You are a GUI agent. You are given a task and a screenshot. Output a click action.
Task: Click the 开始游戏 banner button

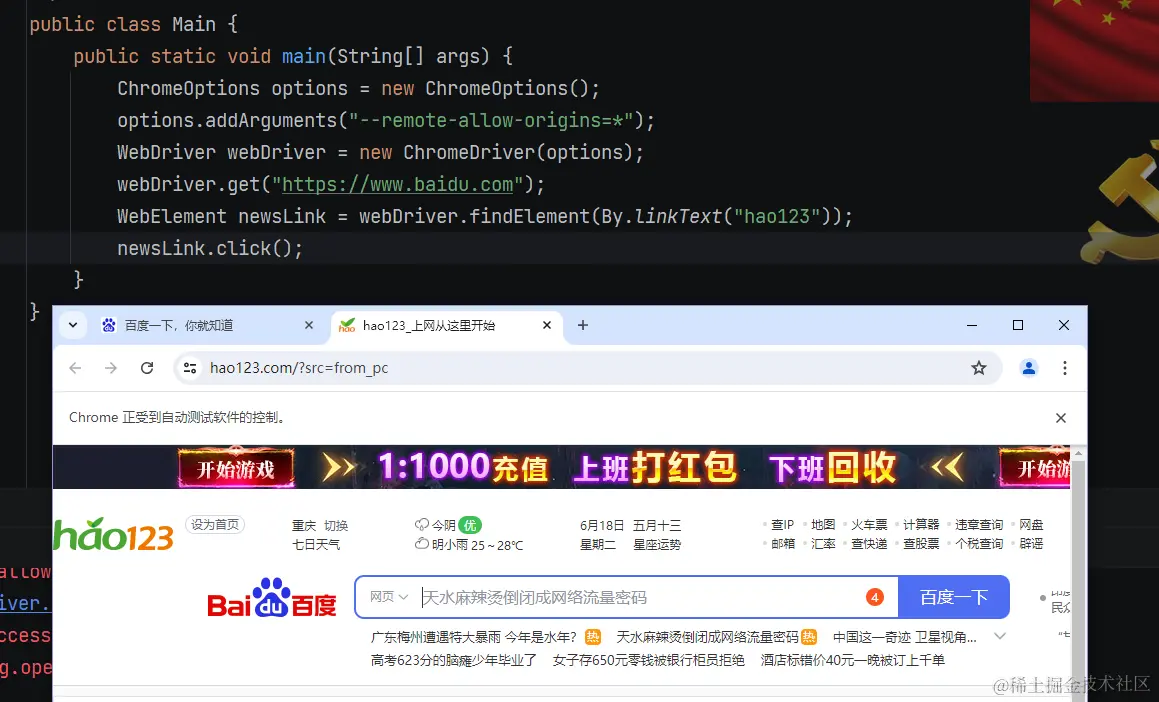[236, 469]
